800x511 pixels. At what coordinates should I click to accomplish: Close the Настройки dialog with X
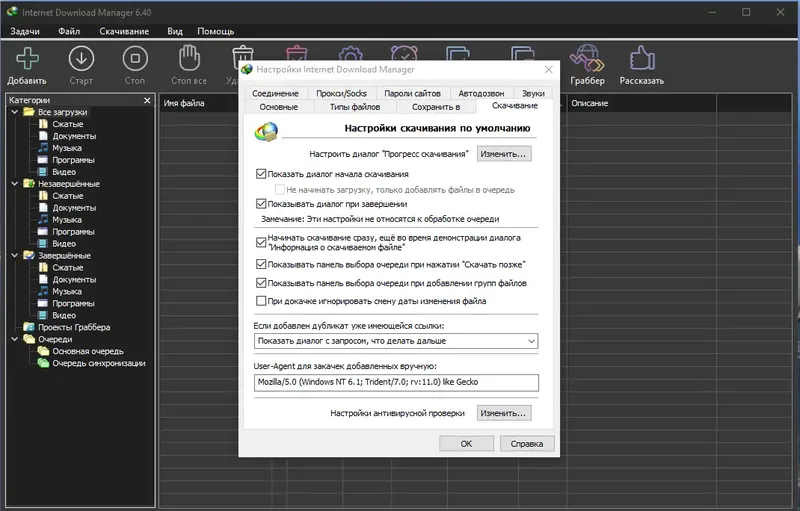pos(548,69)
